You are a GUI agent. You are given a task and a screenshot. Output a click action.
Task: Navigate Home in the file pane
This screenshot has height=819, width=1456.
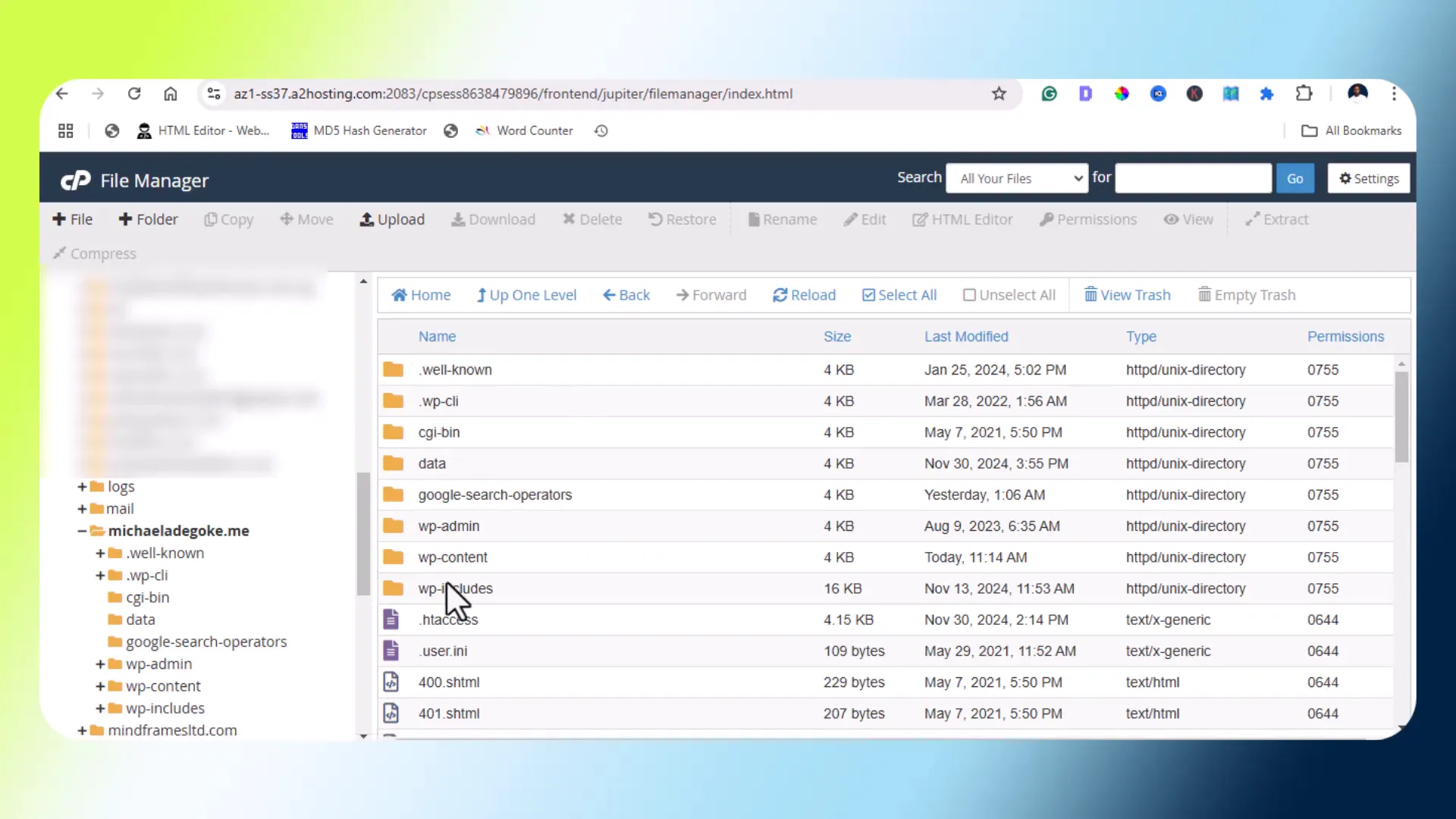tap(421, 295)
